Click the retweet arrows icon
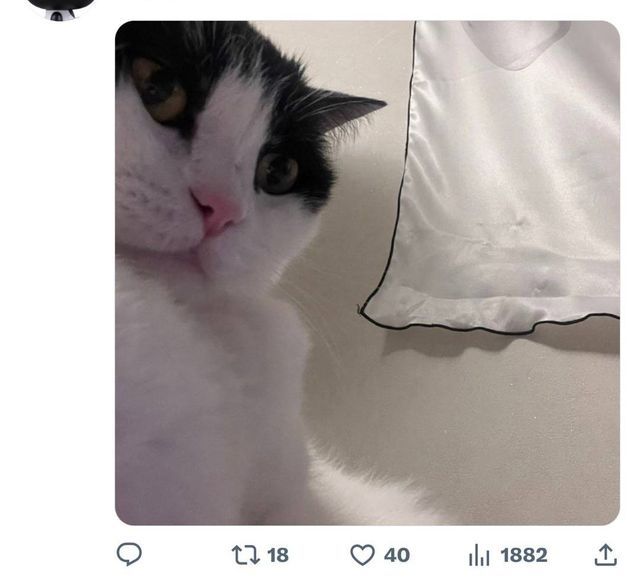Viewport: 640px width, 577px height. coord(244,554)
